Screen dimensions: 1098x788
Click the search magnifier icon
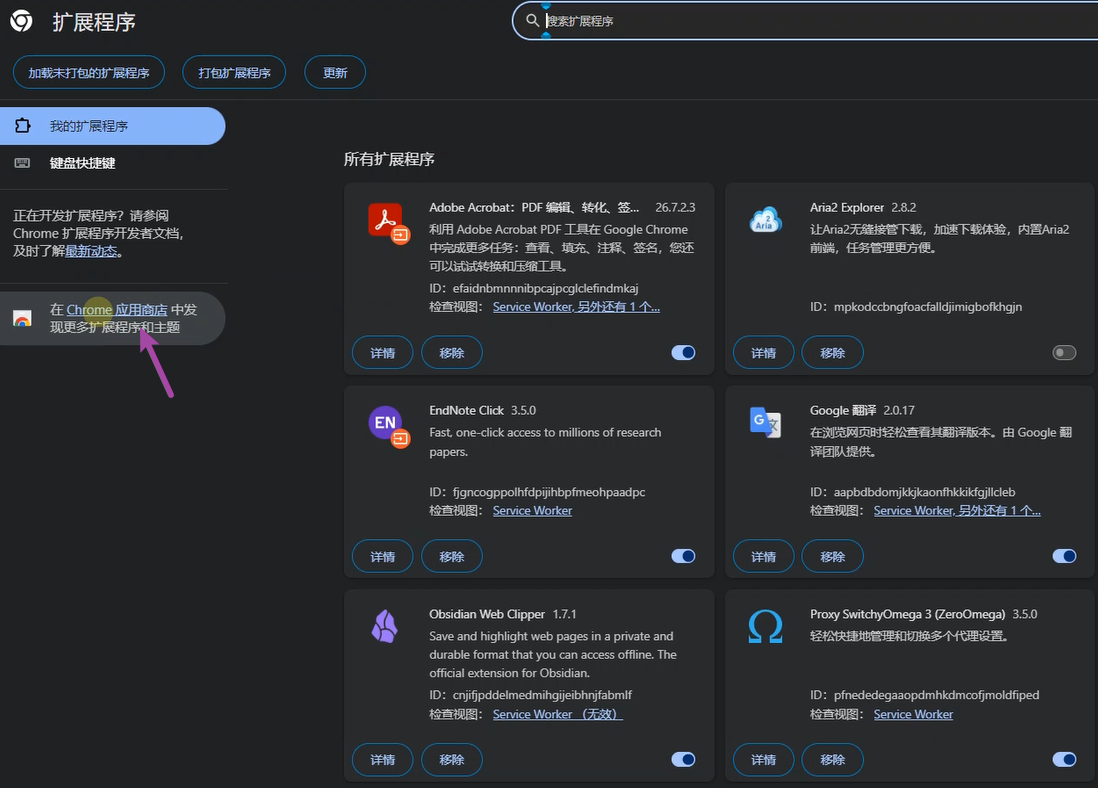tap(532, 20)
